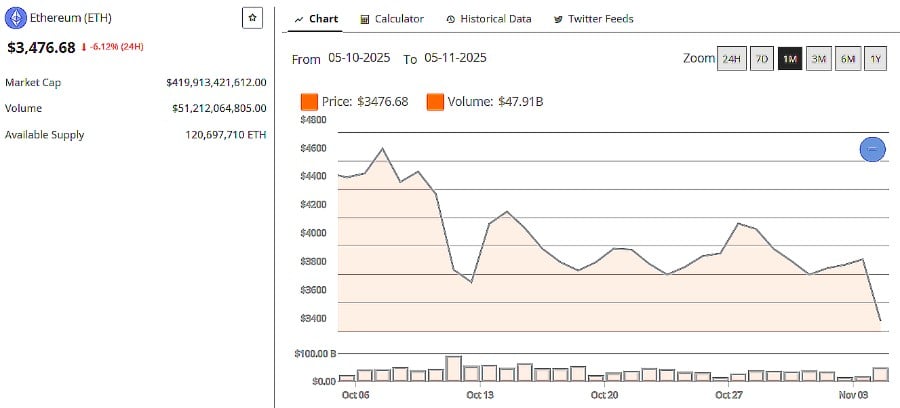Click the Historical Data clock icon
900x408 pixels.
(x=451, y=19)
